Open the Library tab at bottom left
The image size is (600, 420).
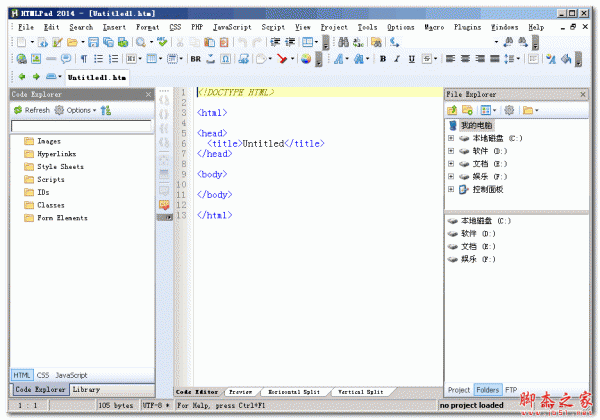tap(86, 389)
